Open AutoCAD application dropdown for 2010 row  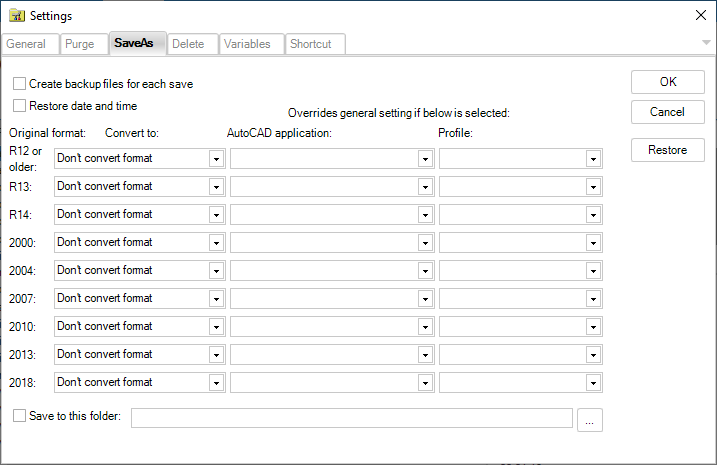(x=424, y=326)
